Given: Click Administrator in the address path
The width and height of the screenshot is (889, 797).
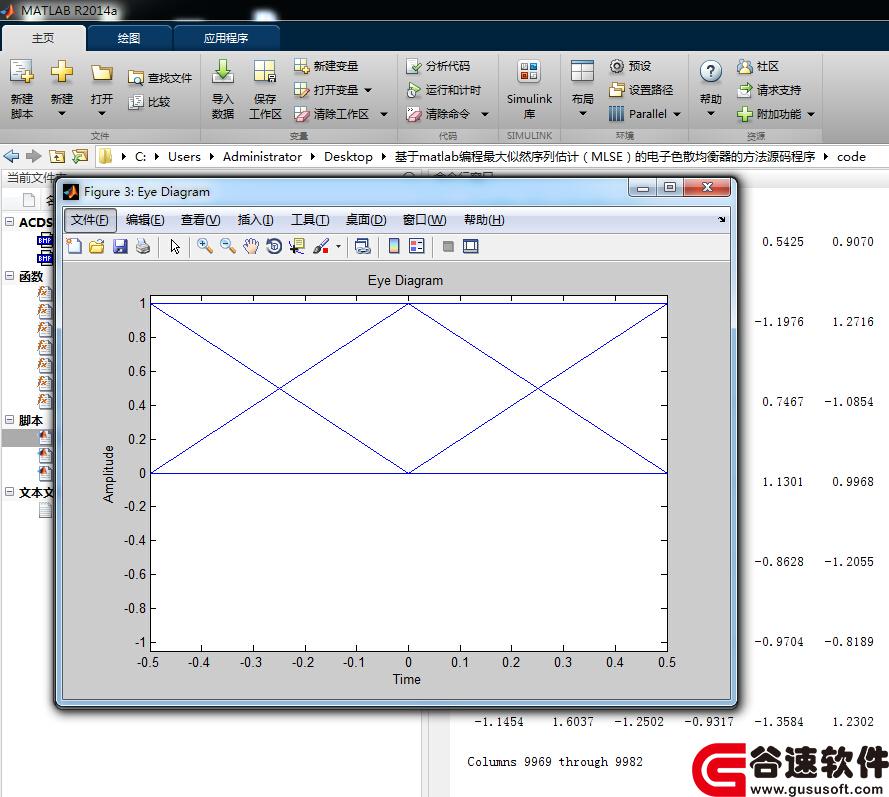Looking at the screenshot, I should [x=262, y=156].
